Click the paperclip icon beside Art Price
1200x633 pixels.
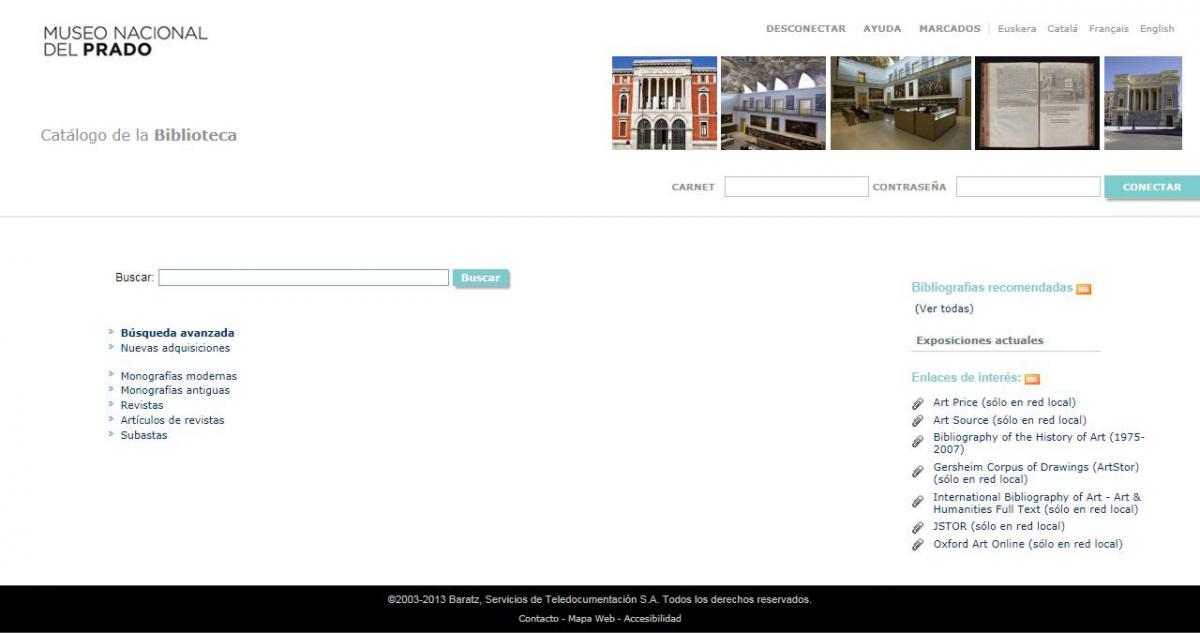click(x=915, y=402)
